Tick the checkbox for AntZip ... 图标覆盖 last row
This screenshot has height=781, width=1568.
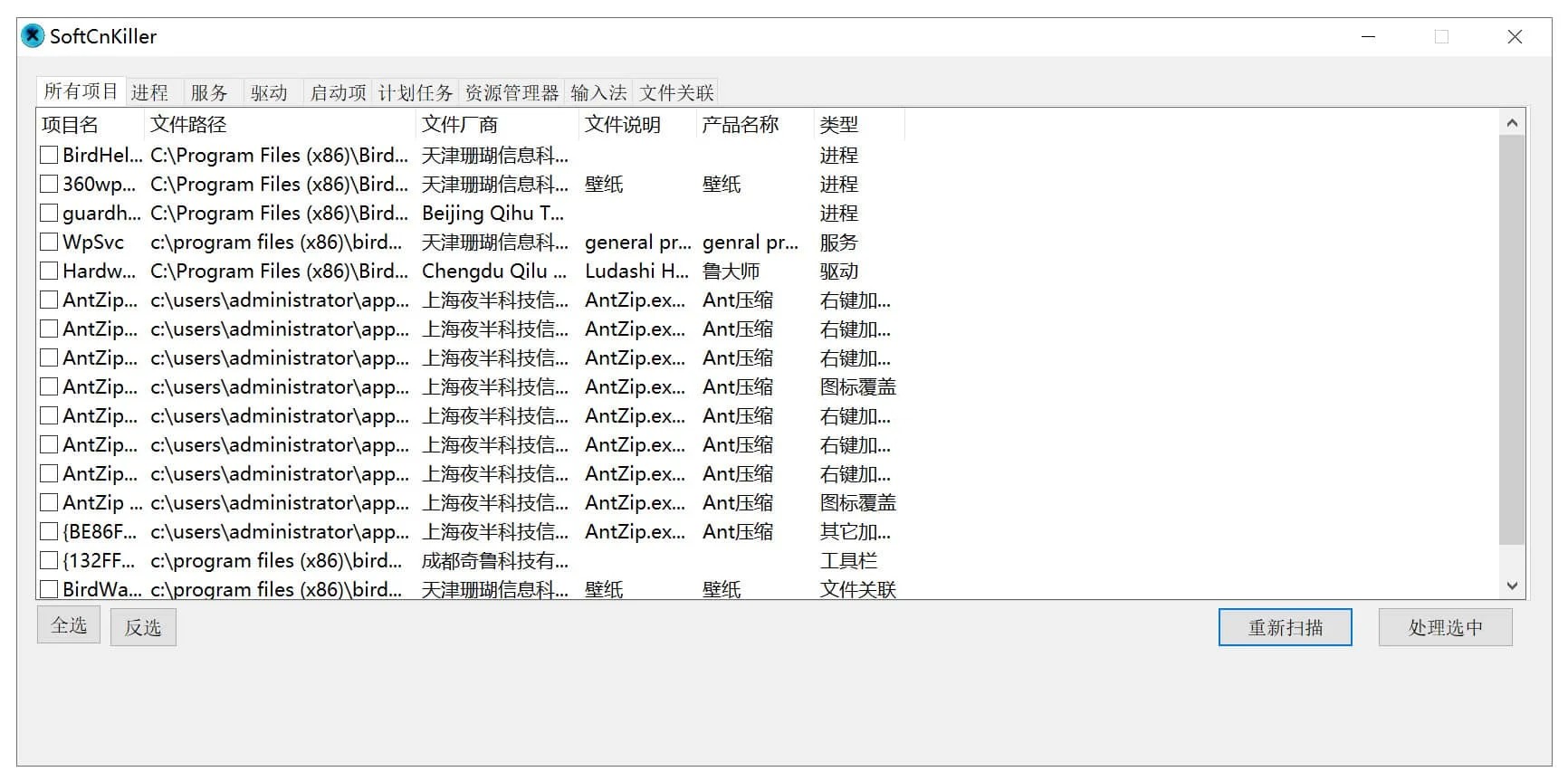click(49, 503)
